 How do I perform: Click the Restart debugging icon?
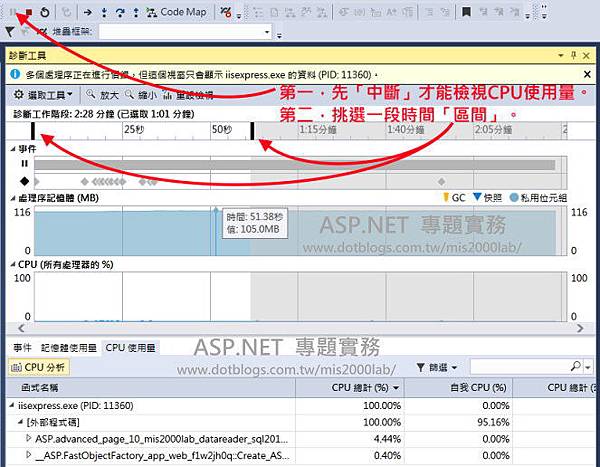(45, 12)
